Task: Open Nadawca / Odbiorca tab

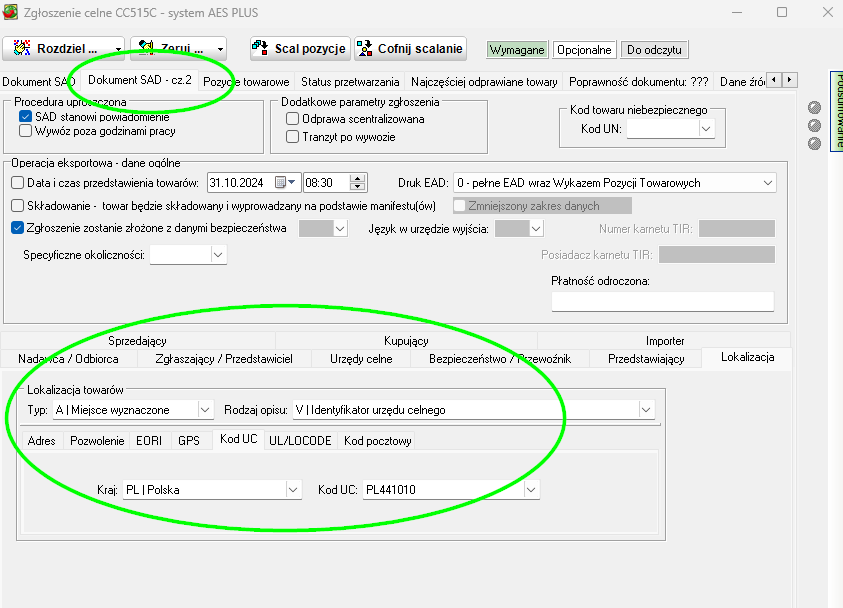Action: tap(68, 359)
